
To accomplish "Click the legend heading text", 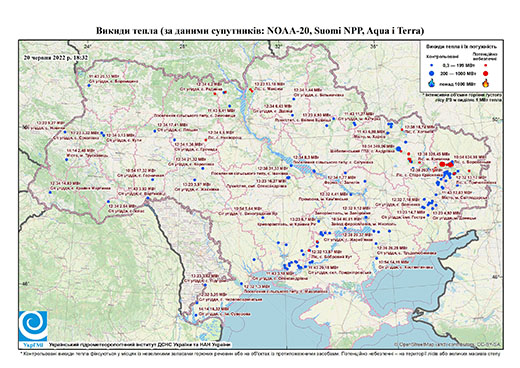I will [x=462, y=46].
